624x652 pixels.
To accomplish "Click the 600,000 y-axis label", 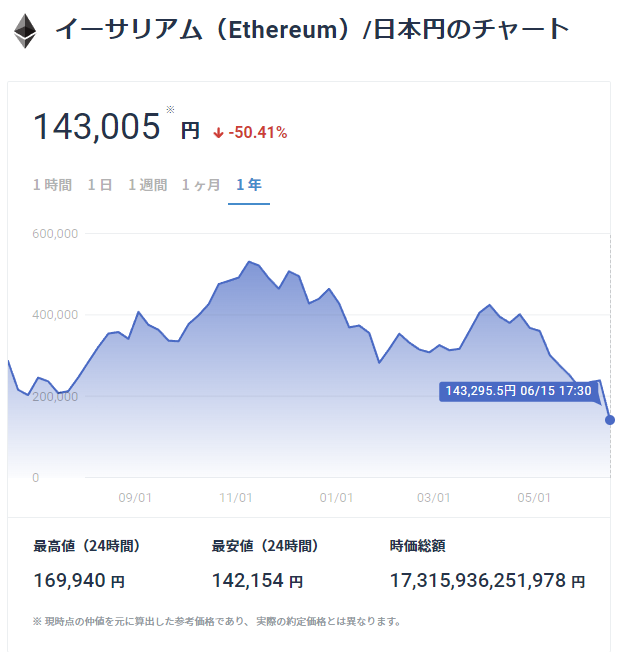I will [55, 234].
